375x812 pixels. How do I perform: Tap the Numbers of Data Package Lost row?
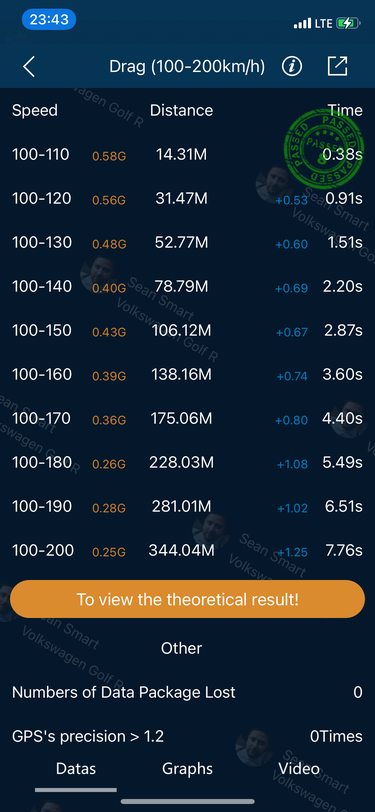[188, 692]
